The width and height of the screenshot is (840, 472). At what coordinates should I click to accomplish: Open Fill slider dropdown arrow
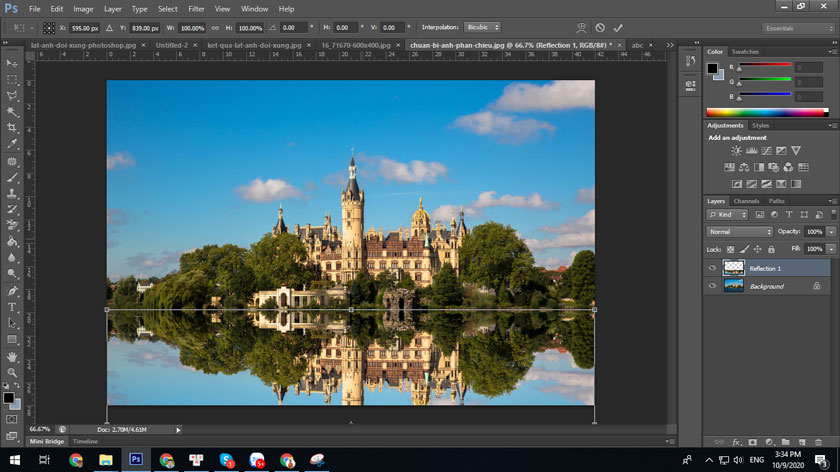tap(831, 249)
